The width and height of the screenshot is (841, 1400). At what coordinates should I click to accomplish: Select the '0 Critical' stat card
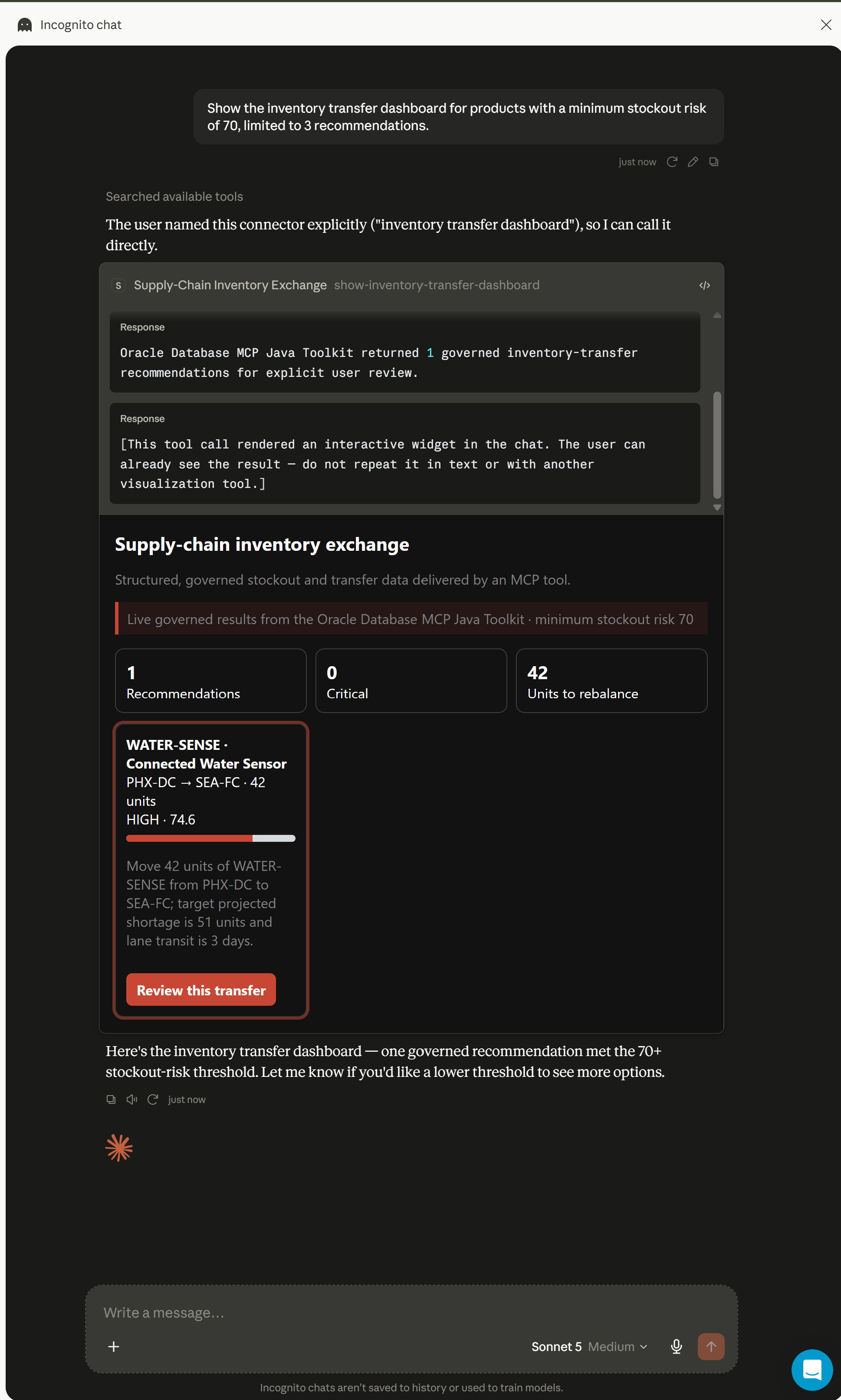pyautogui.click(x=411, y=681)
